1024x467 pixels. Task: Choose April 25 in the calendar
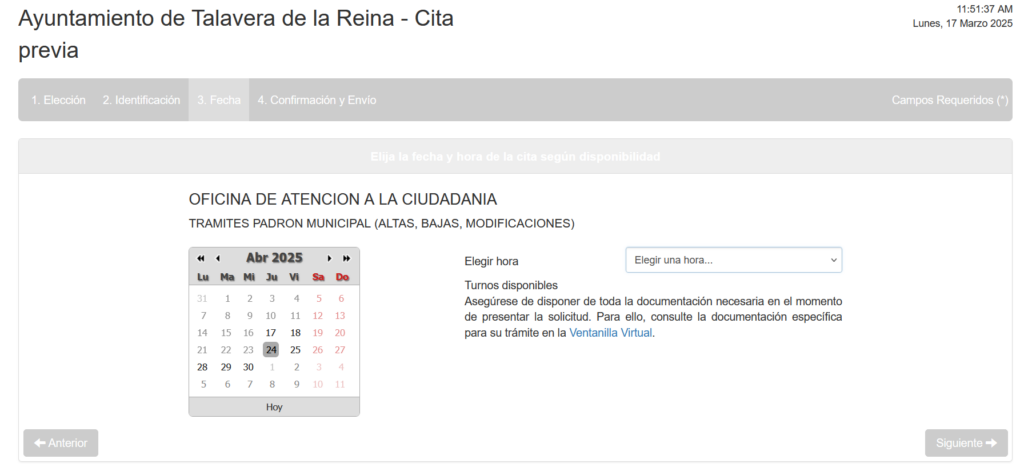click(x=295, y=350)
